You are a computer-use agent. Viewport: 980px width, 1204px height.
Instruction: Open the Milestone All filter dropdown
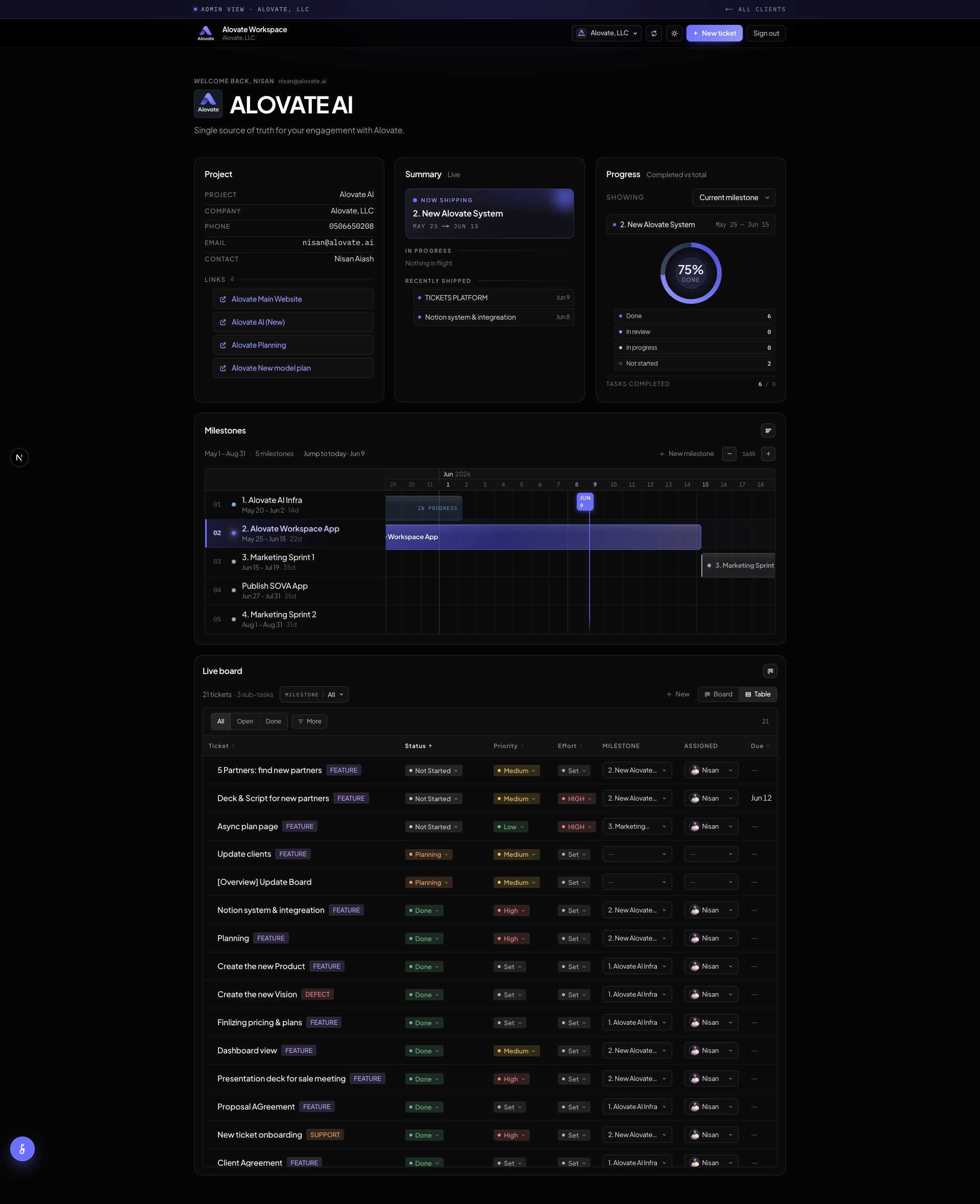pyautogui.click(x=314, y=694)
